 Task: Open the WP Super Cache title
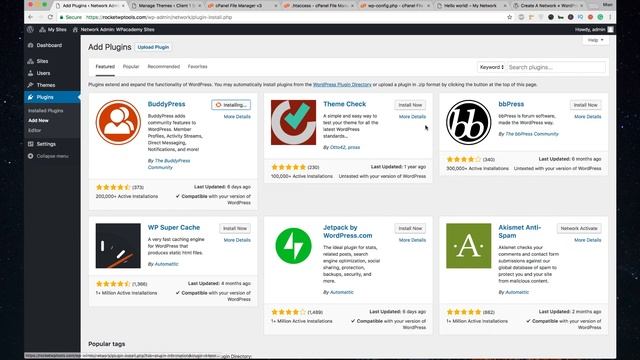174,227
